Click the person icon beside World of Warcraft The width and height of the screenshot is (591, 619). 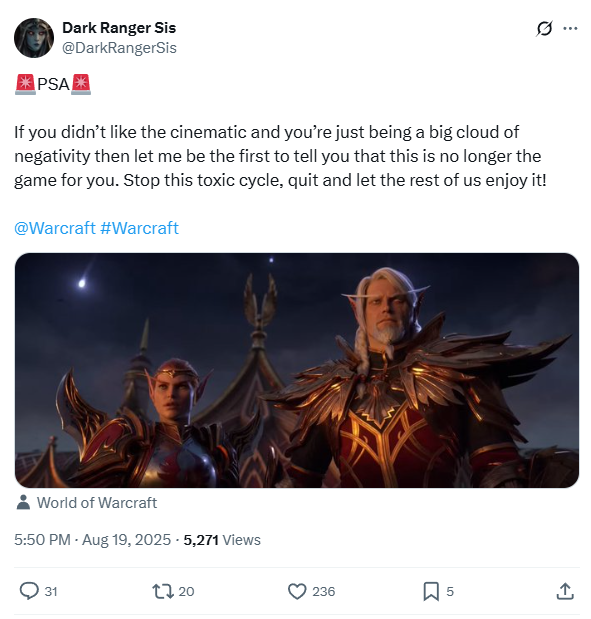pyautogui.click(x=24, y=502)
